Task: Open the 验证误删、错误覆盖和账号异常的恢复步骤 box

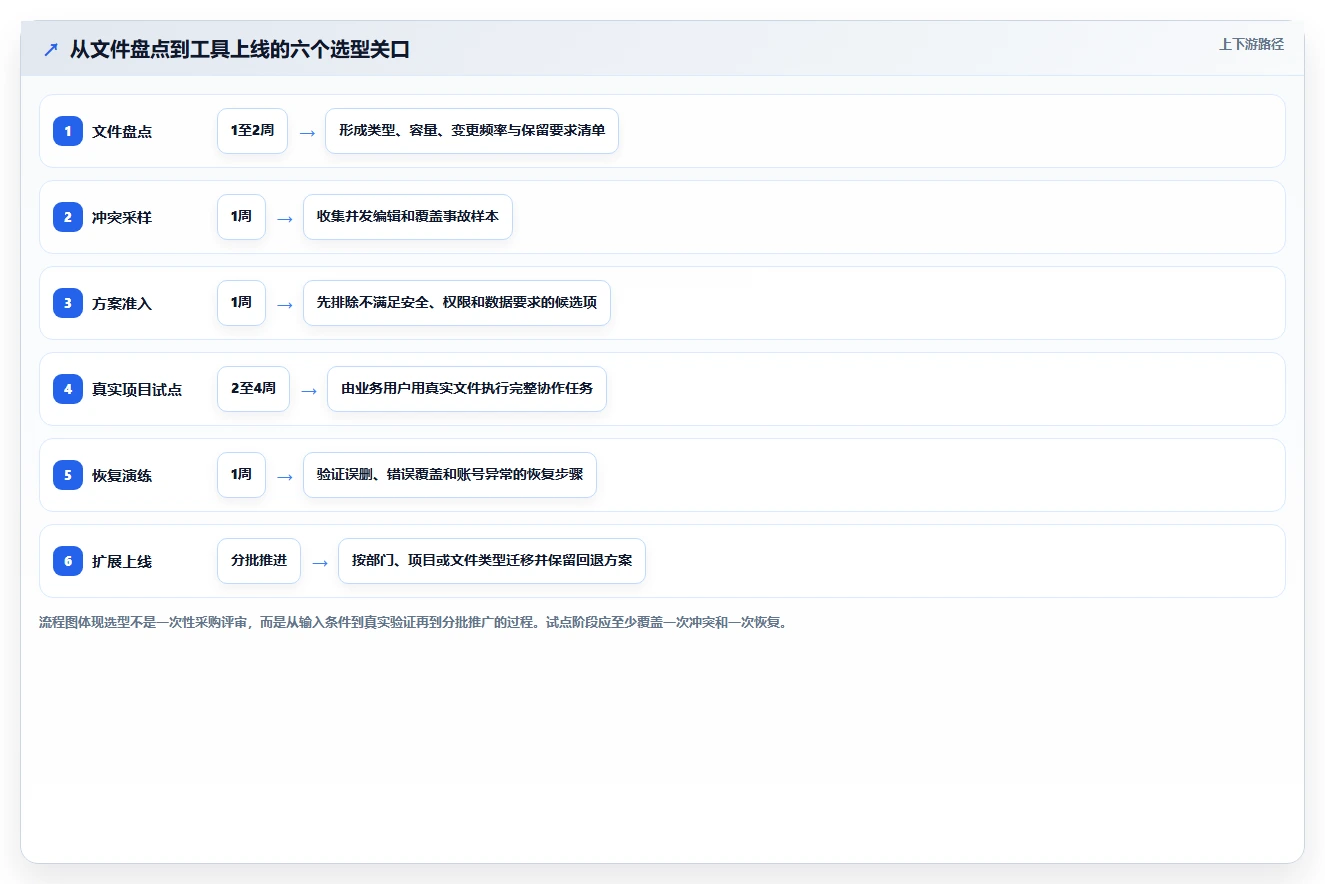Action: 450,475
